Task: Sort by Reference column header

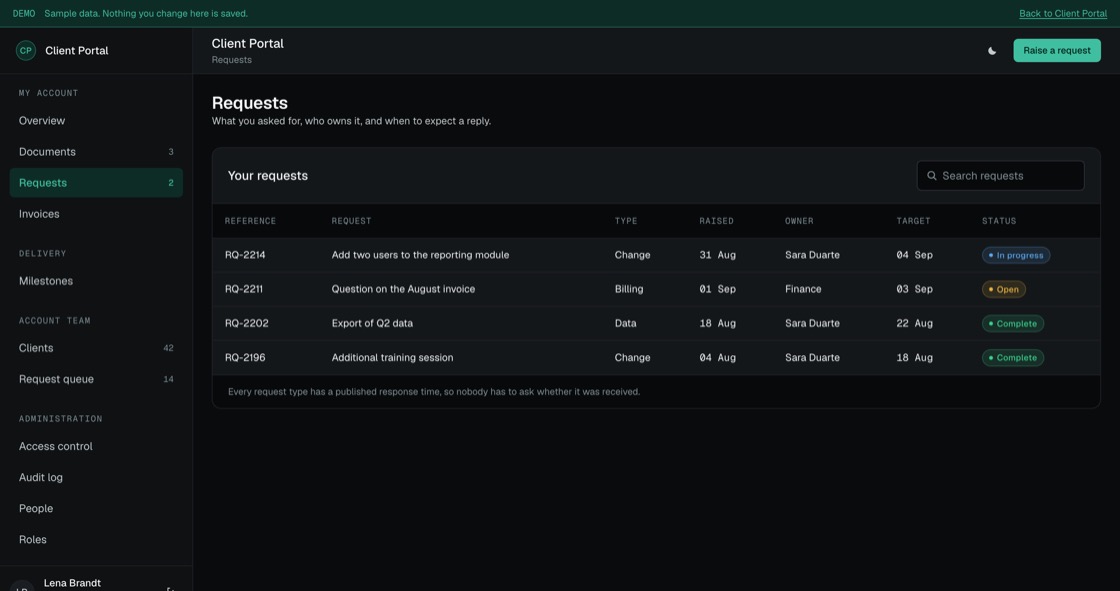Action: point(250,221)
